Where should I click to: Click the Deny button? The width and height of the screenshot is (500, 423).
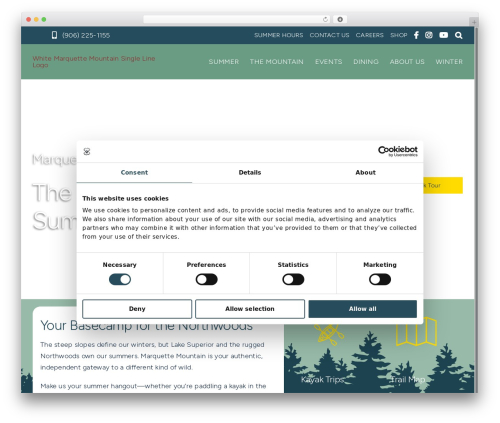(137, 309)
